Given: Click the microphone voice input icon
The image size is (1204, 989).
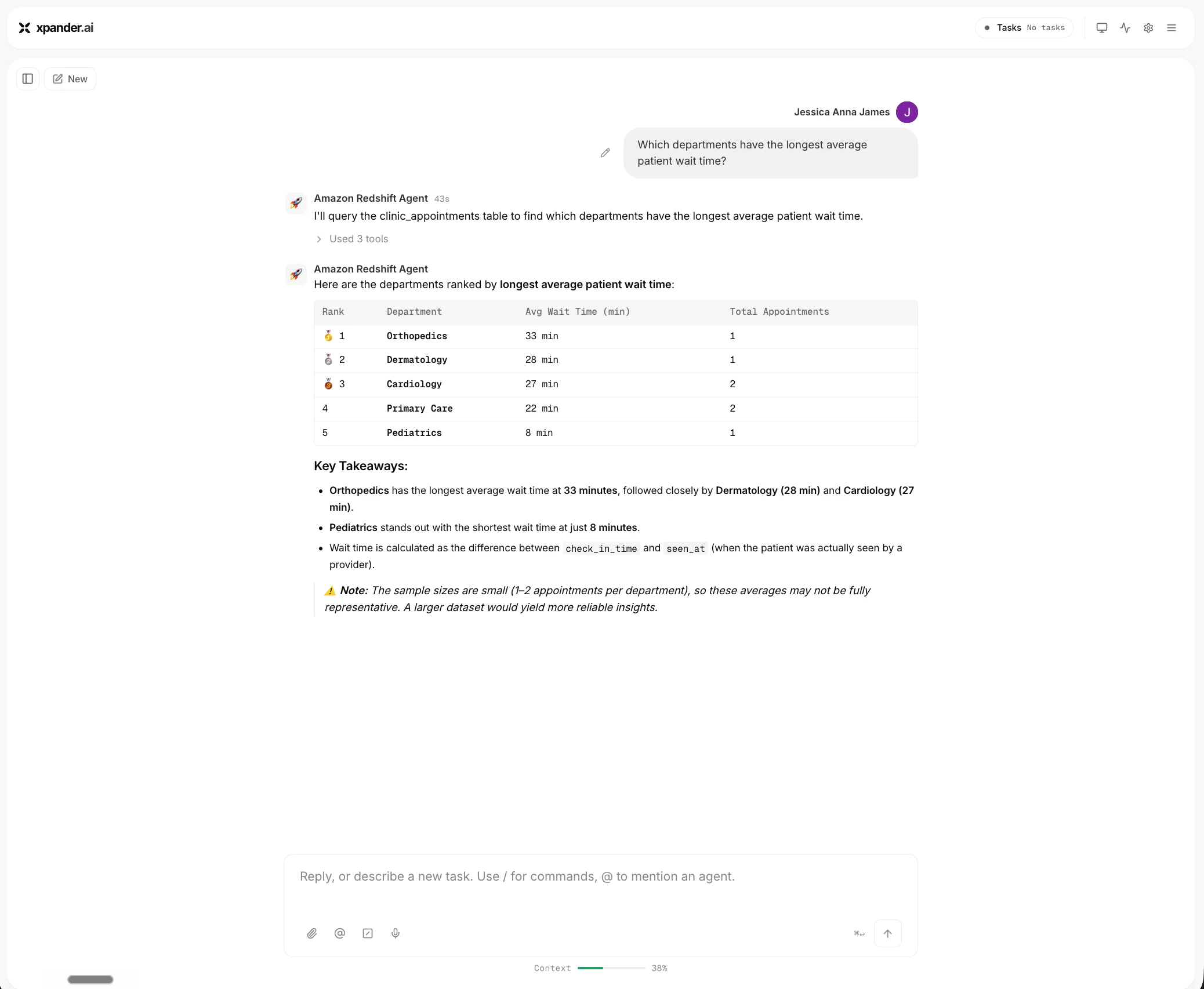Looking at the screenshot, I should click(x=396, y=933).
